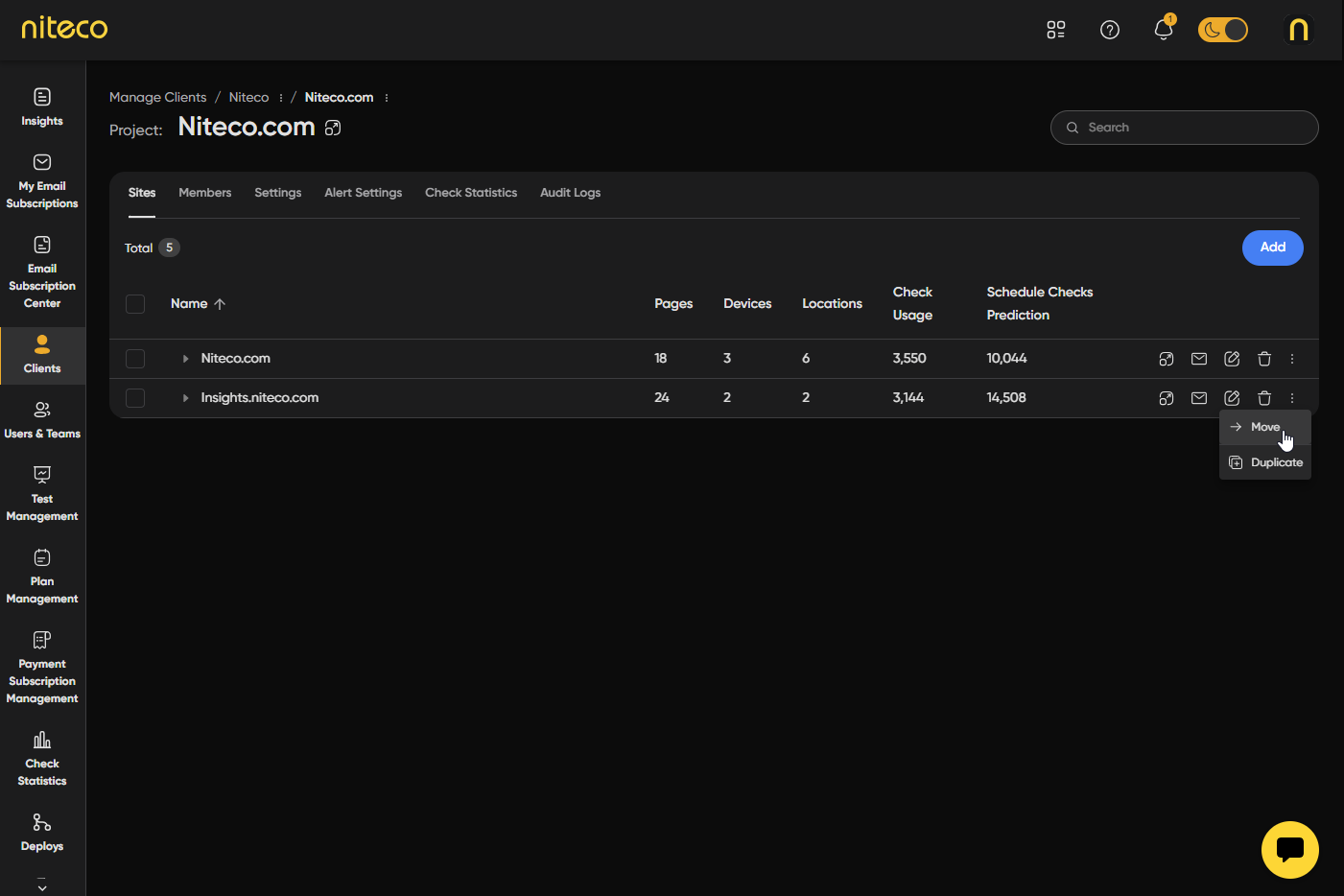Screen dimensions: 1344x896
Task: Check the select-all header checkbox
Action: [x=135, y=304]
